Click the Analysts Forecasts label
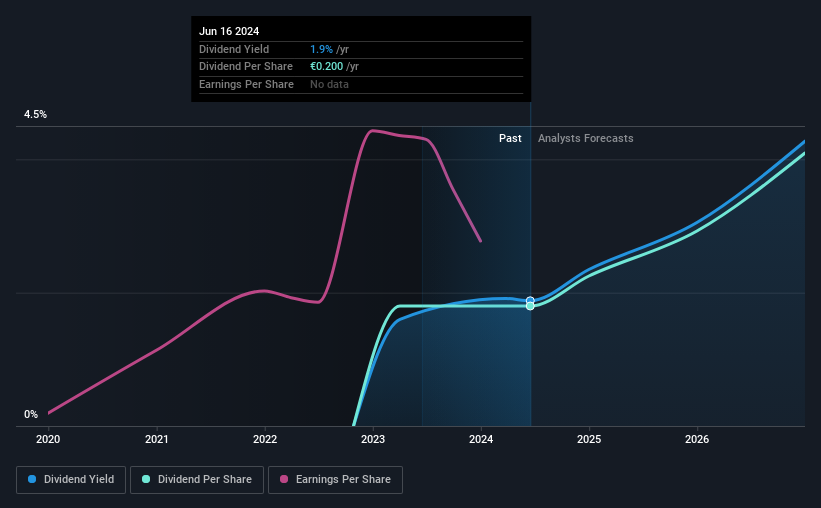 click(x=585, y=138)
